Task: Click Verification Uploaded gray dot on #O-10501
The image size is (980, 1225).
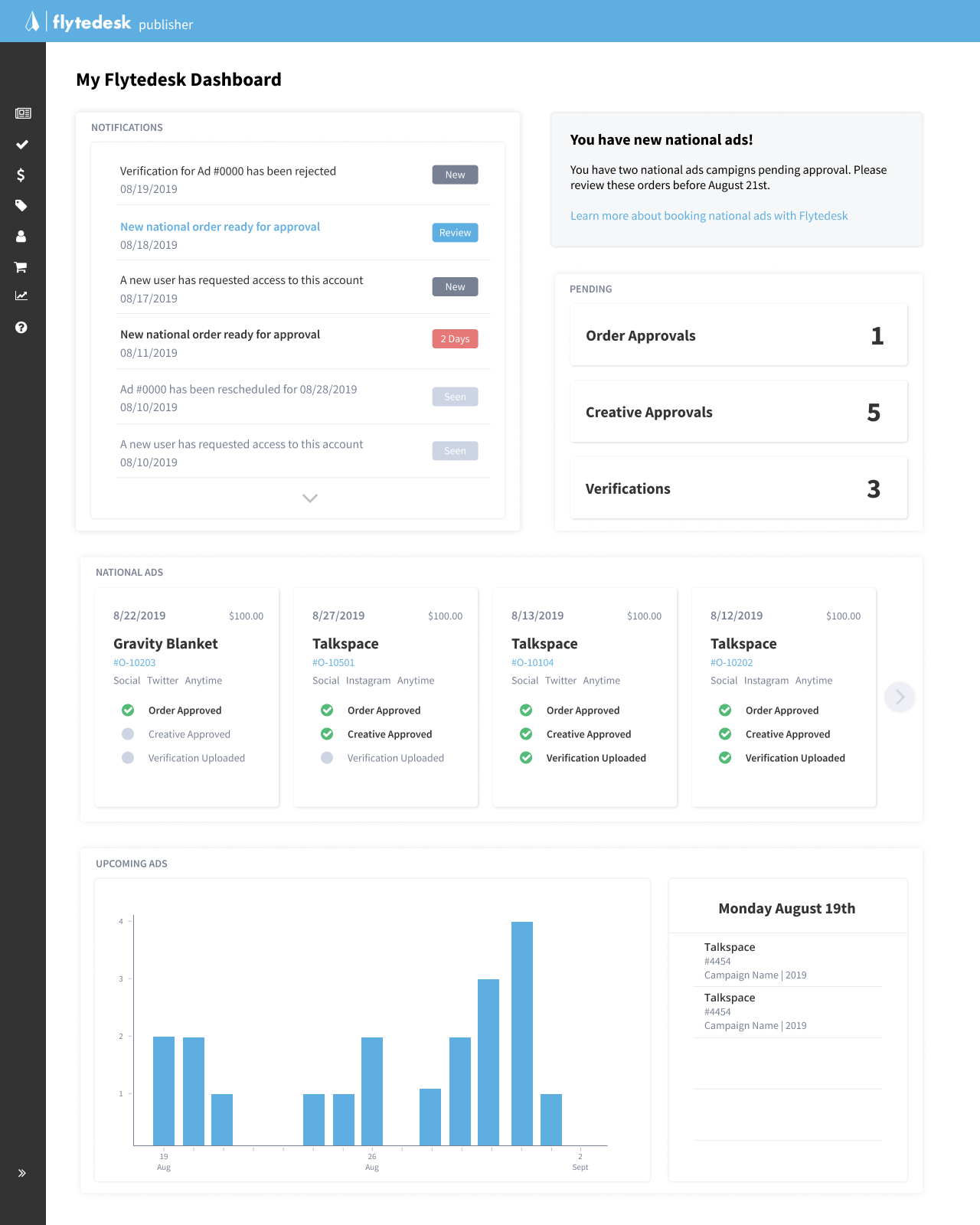Action: point(327,758)
